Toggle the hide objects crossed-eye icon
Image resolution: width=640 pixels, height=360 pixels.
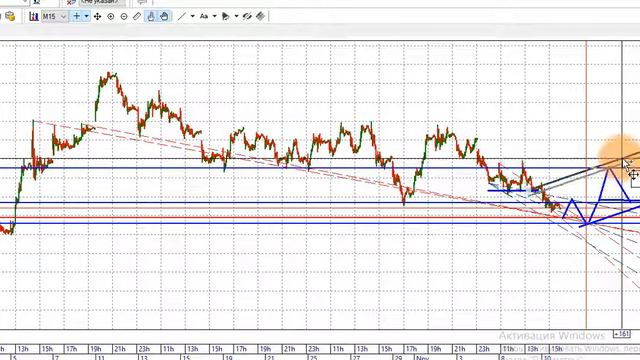pyautogui.click(x=247, y=16)
